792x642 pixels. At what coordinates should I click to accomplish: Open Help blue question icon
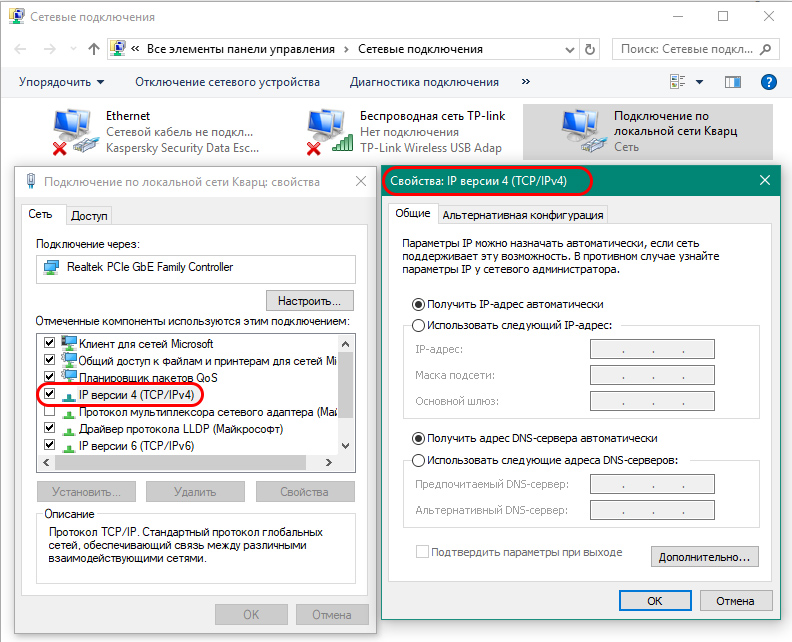click(768, 82)
